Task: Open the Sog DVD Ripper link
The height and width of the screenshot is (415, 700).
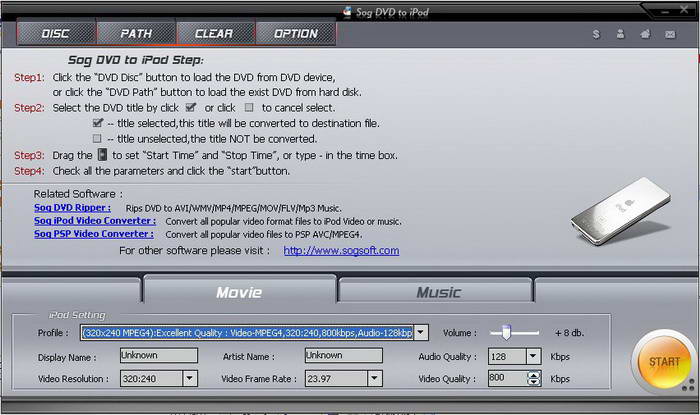Action: coord(72,208)
